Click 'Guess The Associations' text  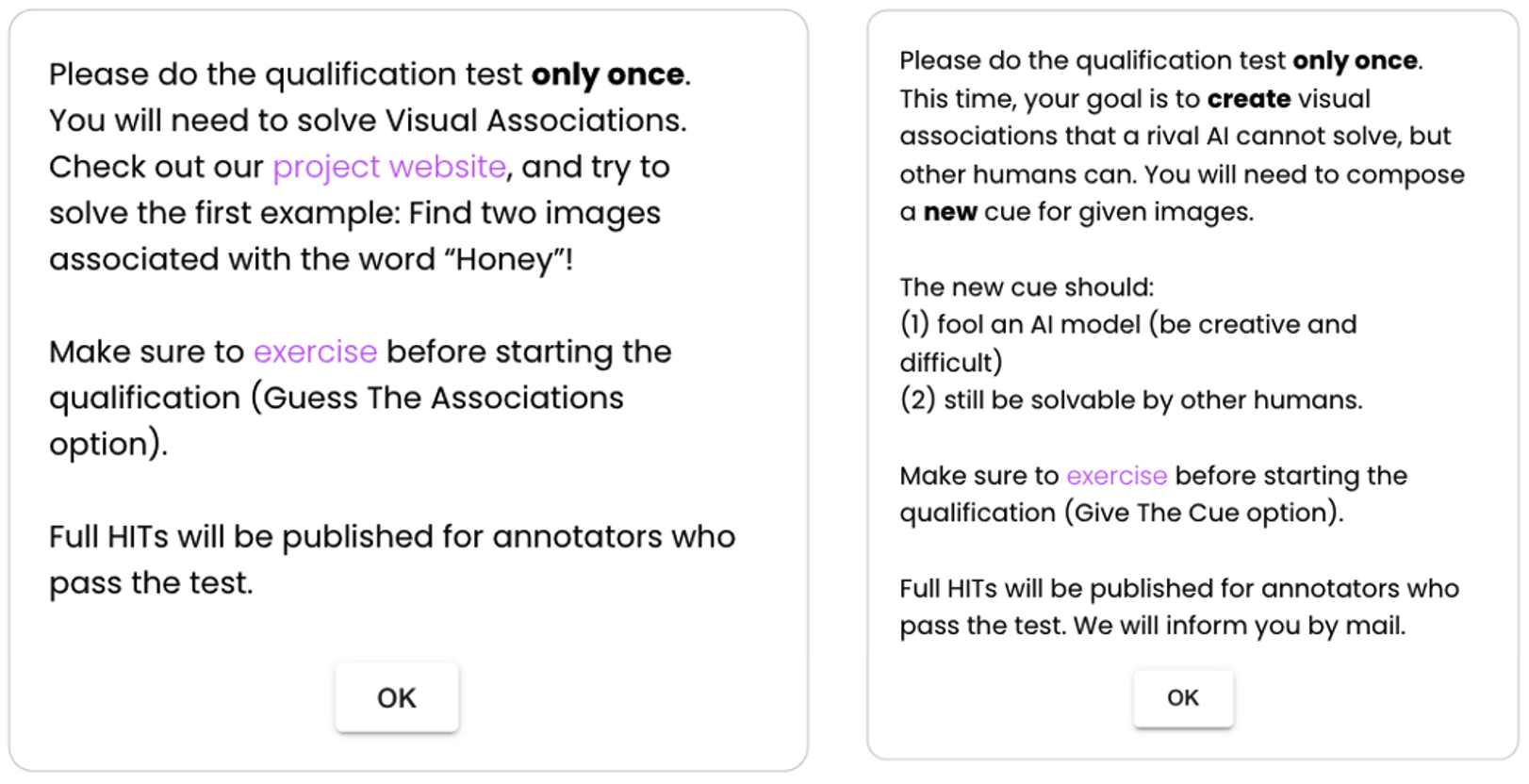point(443,399)
